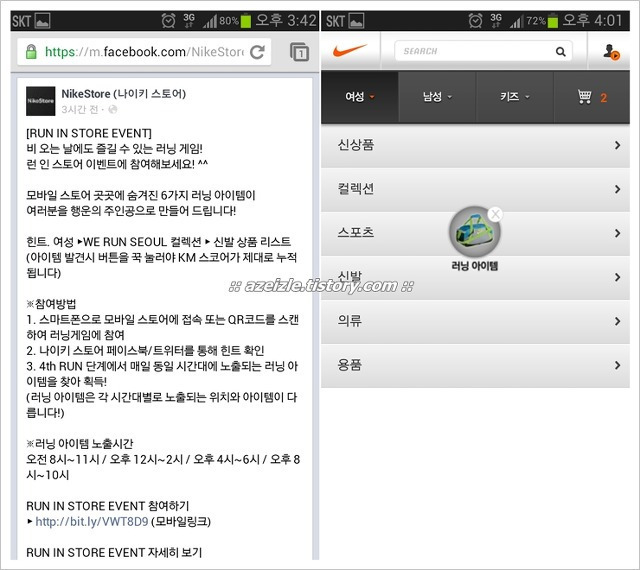Screen dimensions: 640x570
Task: Tap the 오후 3:42 clock
Action: 286,20
